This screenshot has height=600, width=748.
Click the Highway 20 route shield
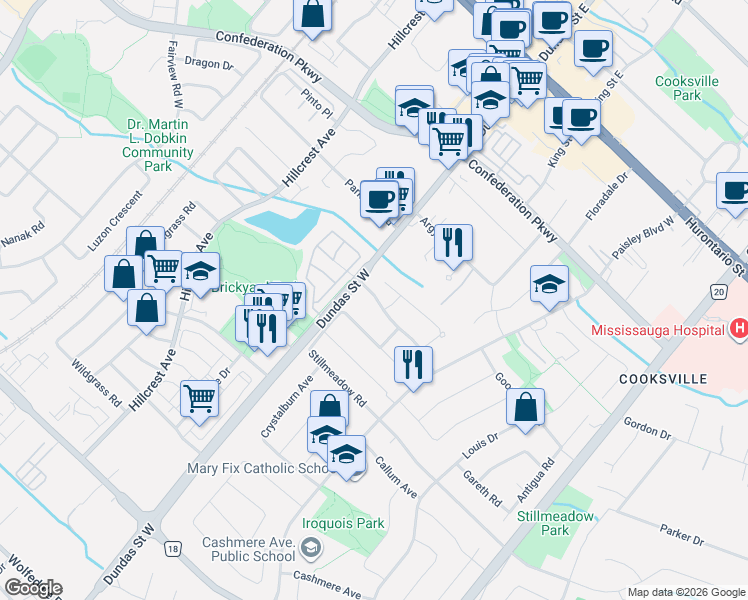click(x=718, y=291)
